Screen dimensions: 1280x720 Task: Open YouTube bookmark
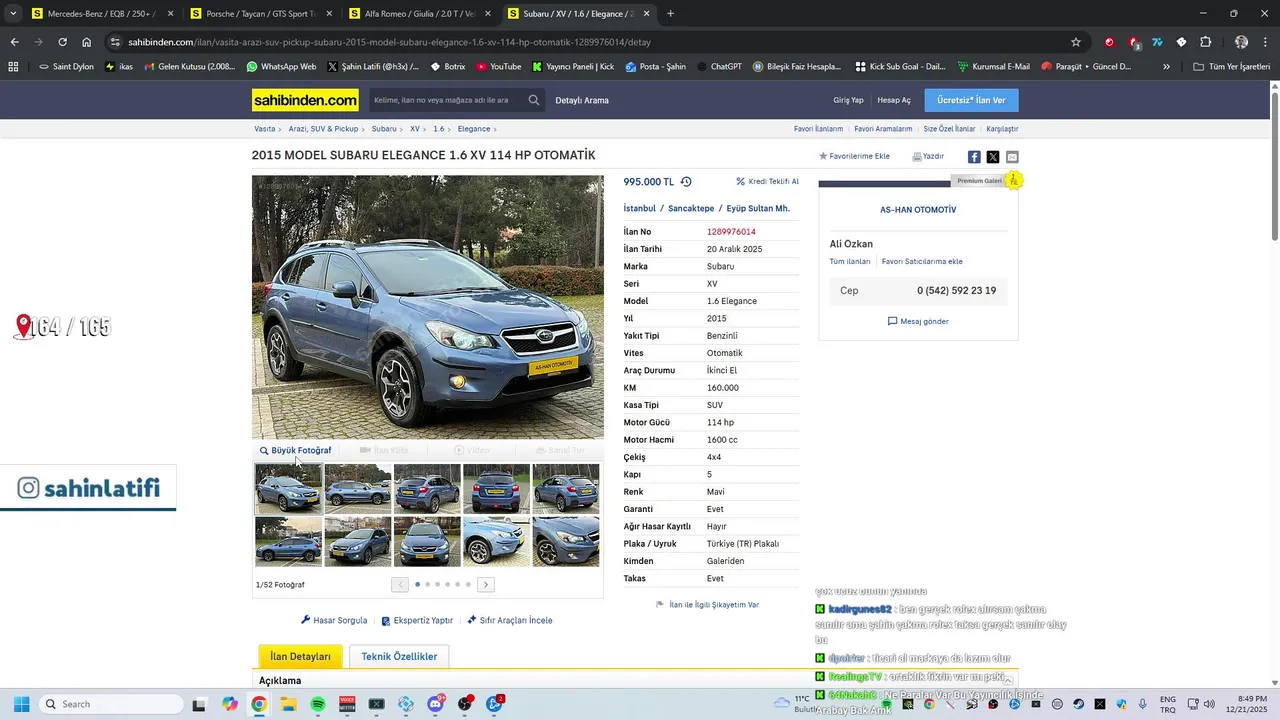click(x=499, y=66)
